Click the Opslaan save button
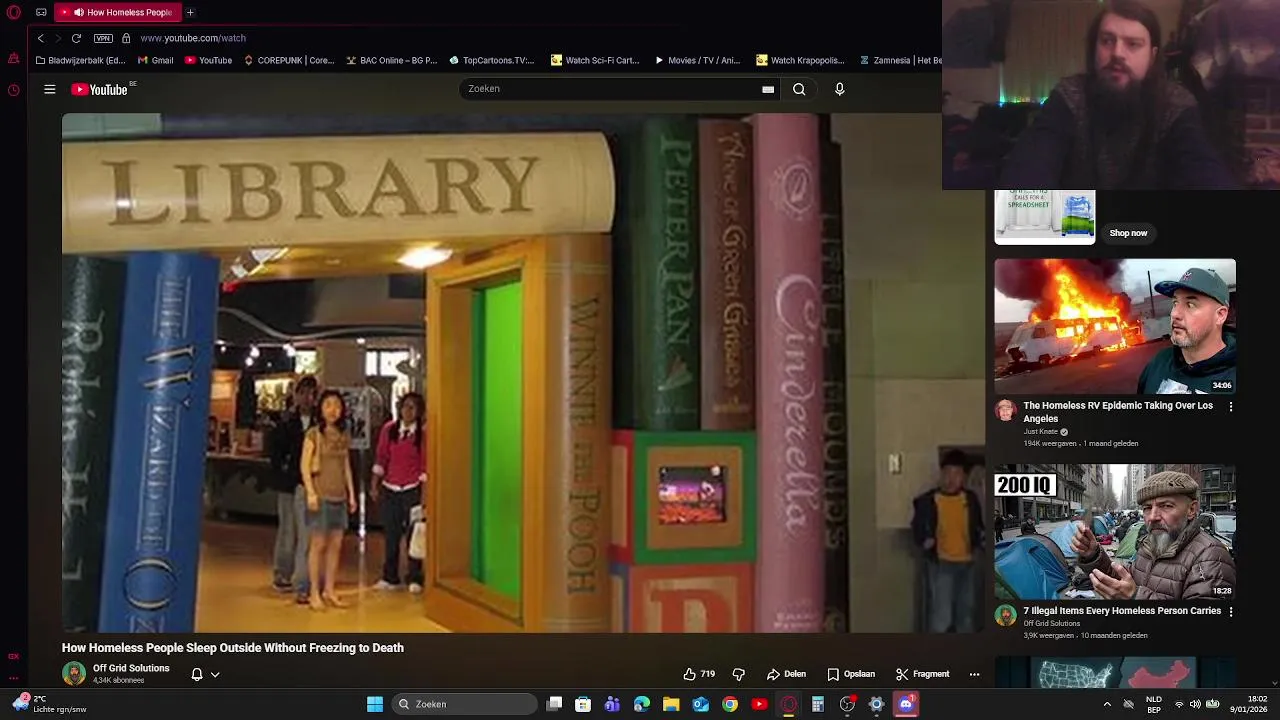 coord(851,674)
